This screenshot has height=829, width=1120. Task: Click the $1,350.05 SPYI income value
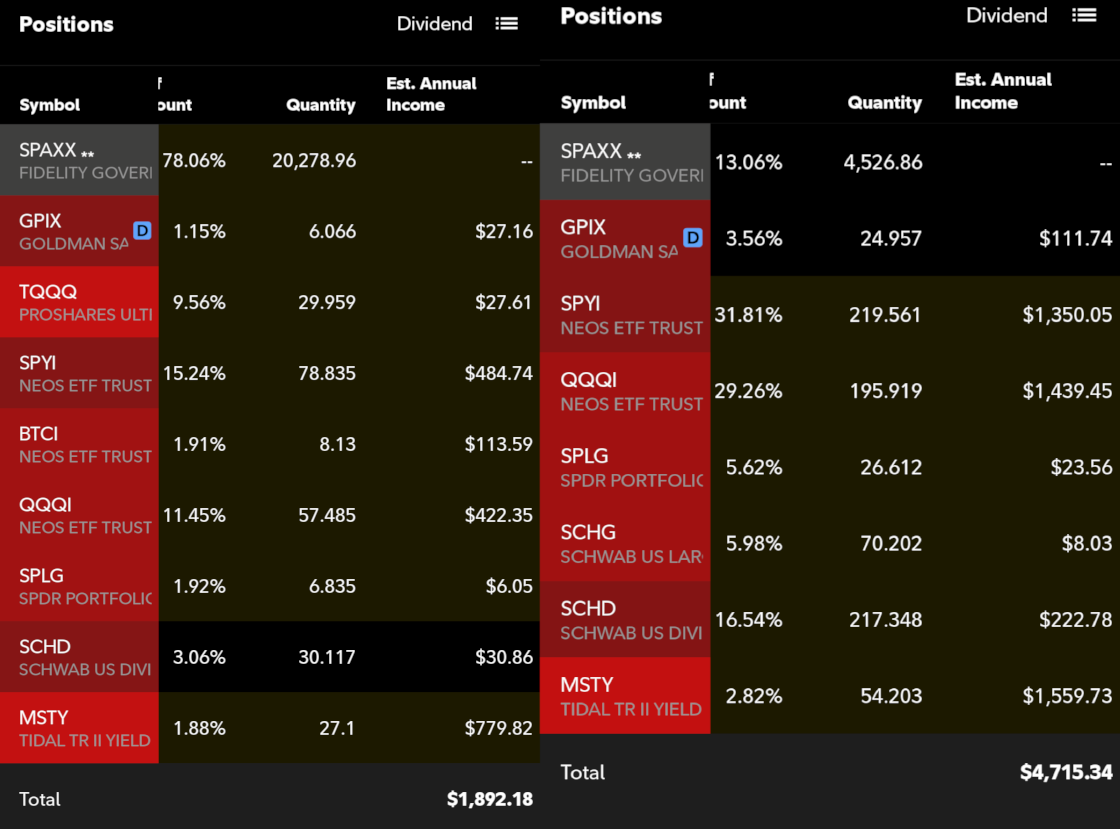click(1067, 315)
